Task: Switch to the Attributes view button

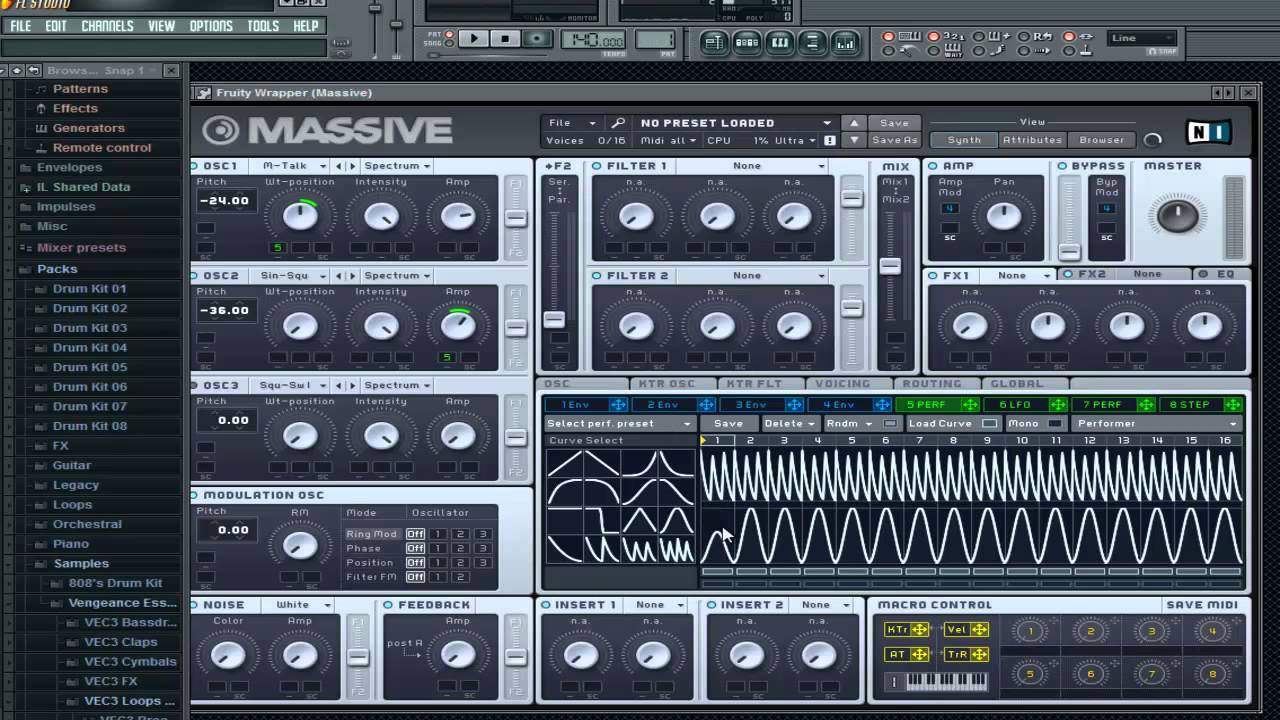Action: tap(1032, 140)
